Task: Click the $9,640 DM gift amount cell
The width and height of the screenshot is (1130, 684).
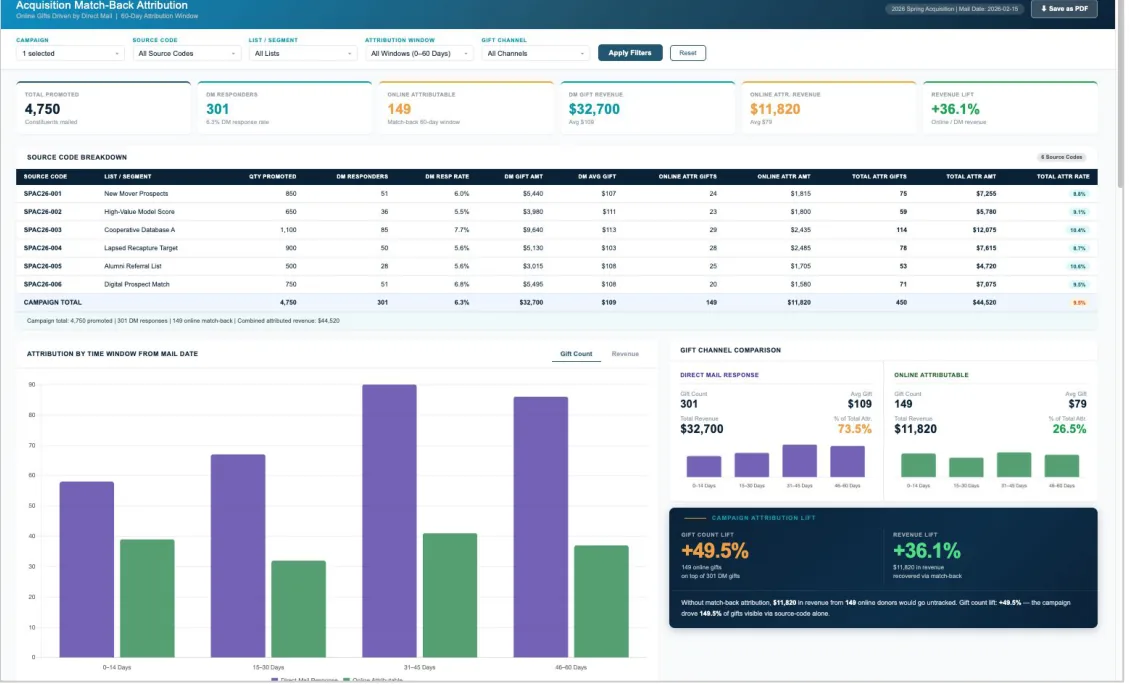Action: coord(533,230)
